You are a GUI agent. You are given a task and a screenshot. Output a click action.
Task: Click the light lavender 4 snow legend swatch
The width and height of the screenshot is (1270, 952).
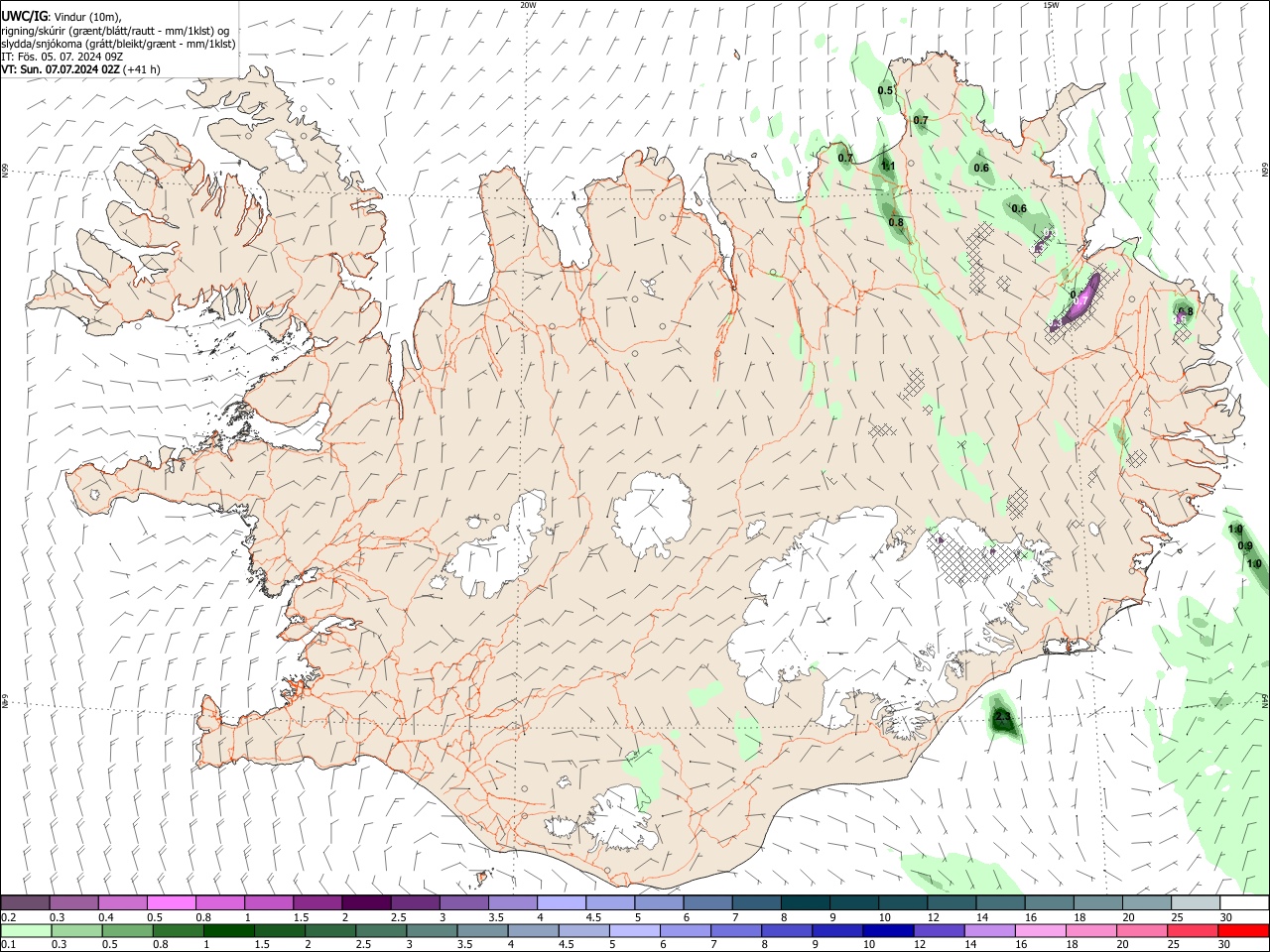click(561, 903)
